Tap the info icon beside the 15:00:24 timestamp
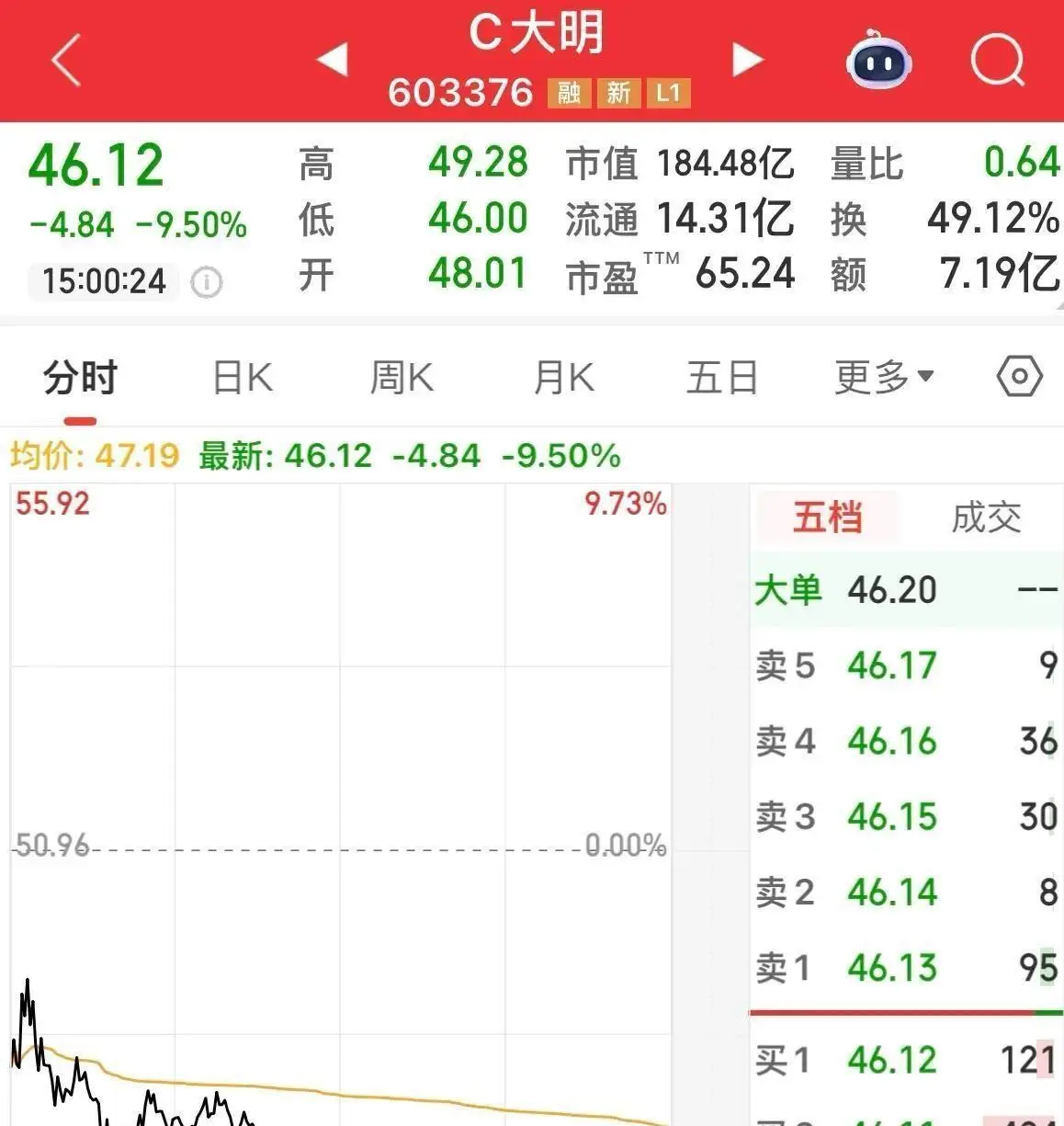The width and height of the screenshot is (1064, 1126). coord(208,282)
